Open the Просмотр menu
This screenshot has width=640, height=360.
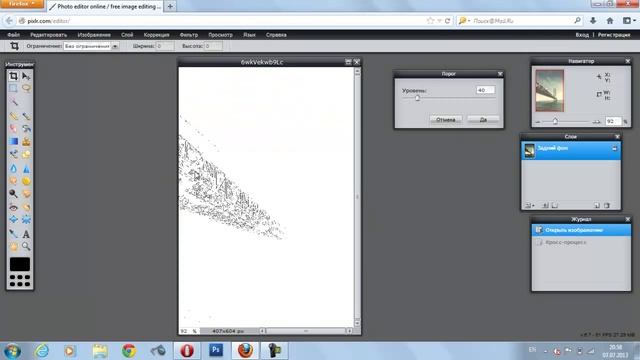(x=220, y=35)
